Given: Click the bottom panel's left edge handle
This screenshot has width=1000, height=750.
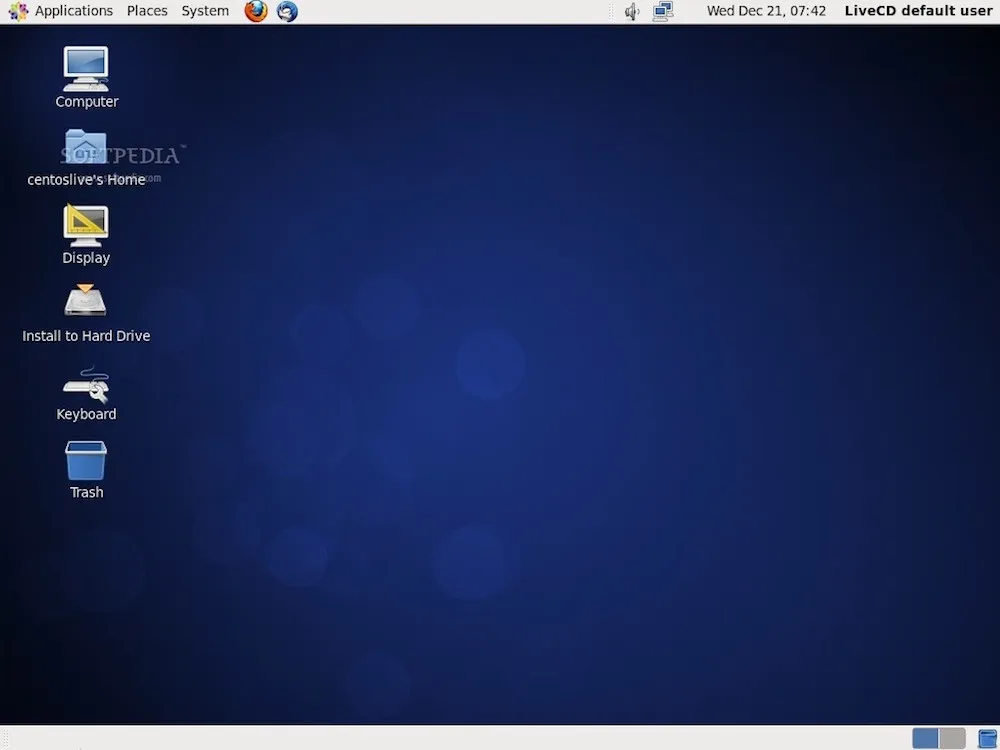Looking at the screenshot, I should tap(5, 739).
